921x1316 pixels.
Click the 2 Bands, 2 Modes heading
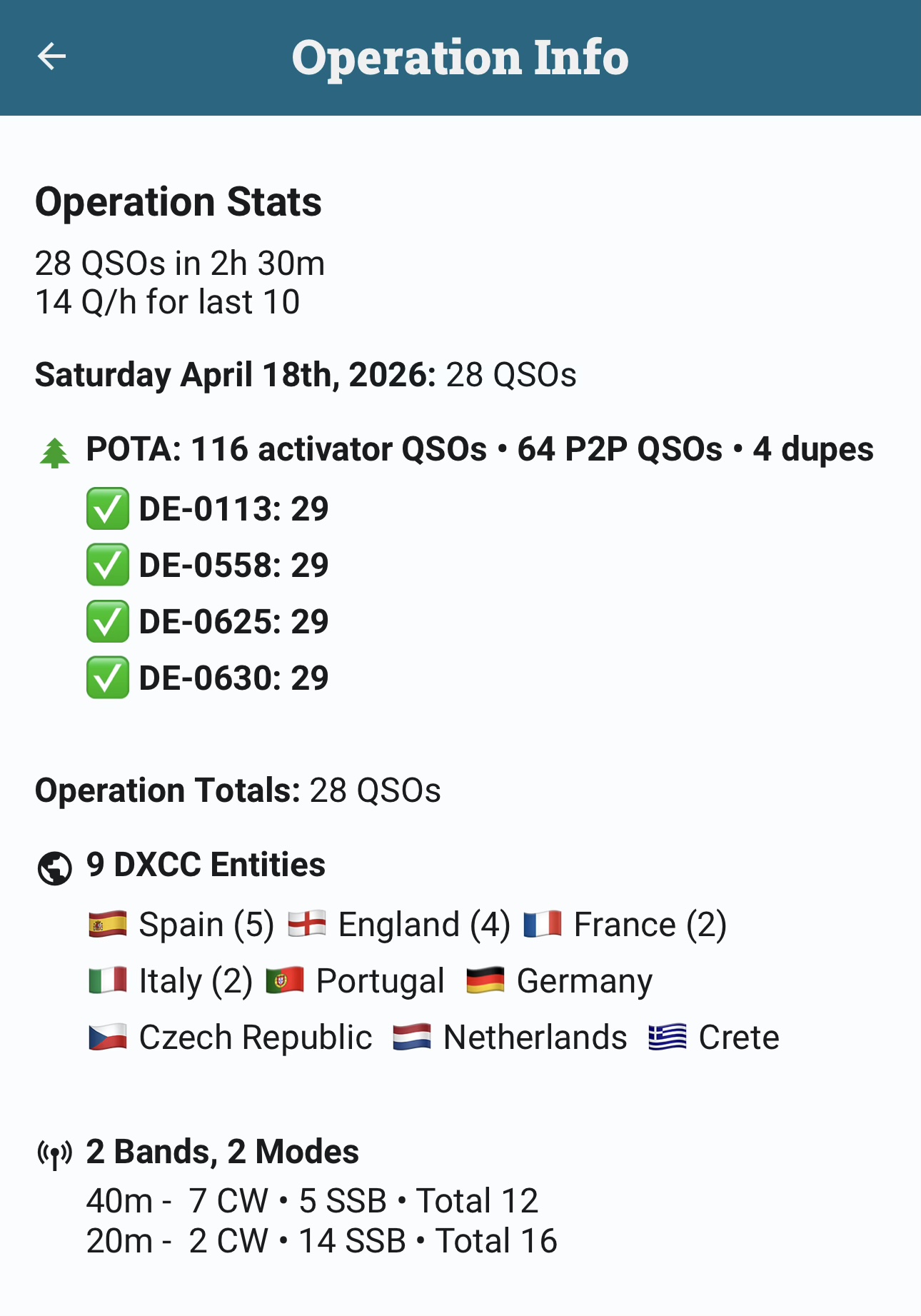(x=222, y=1152)
